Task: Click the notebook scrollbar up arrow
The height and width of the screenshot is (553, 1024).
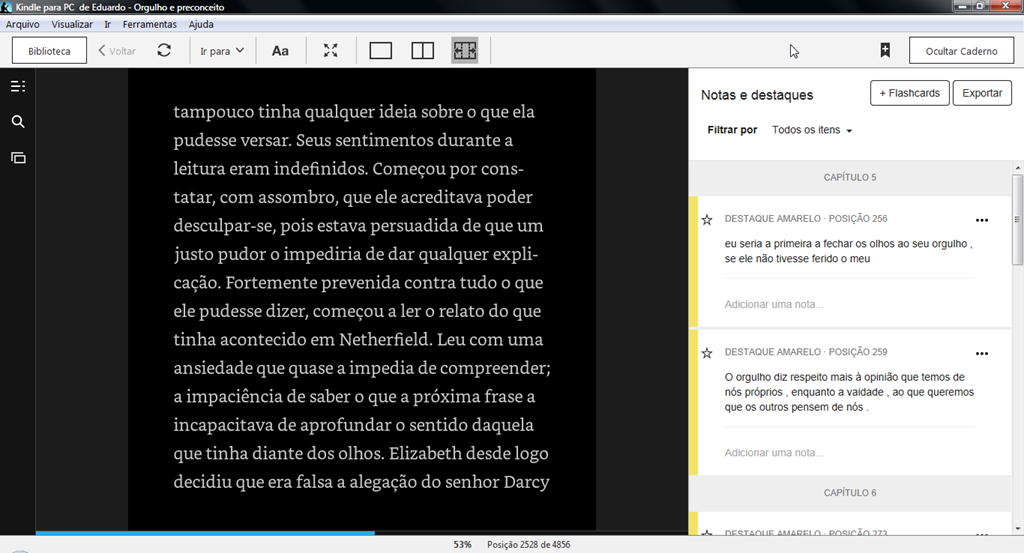Action: point(1017,168)
